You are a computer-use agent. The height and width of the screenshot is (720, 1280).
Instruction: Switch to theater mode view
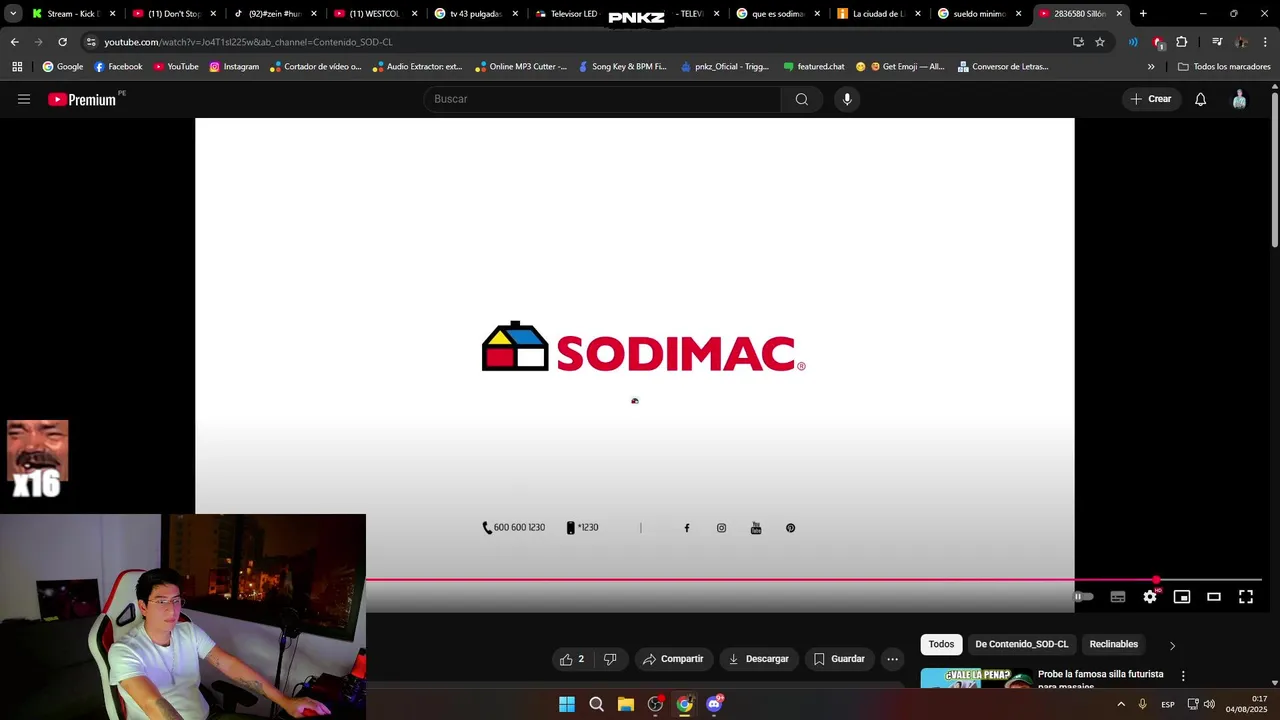click(1214, 597)
